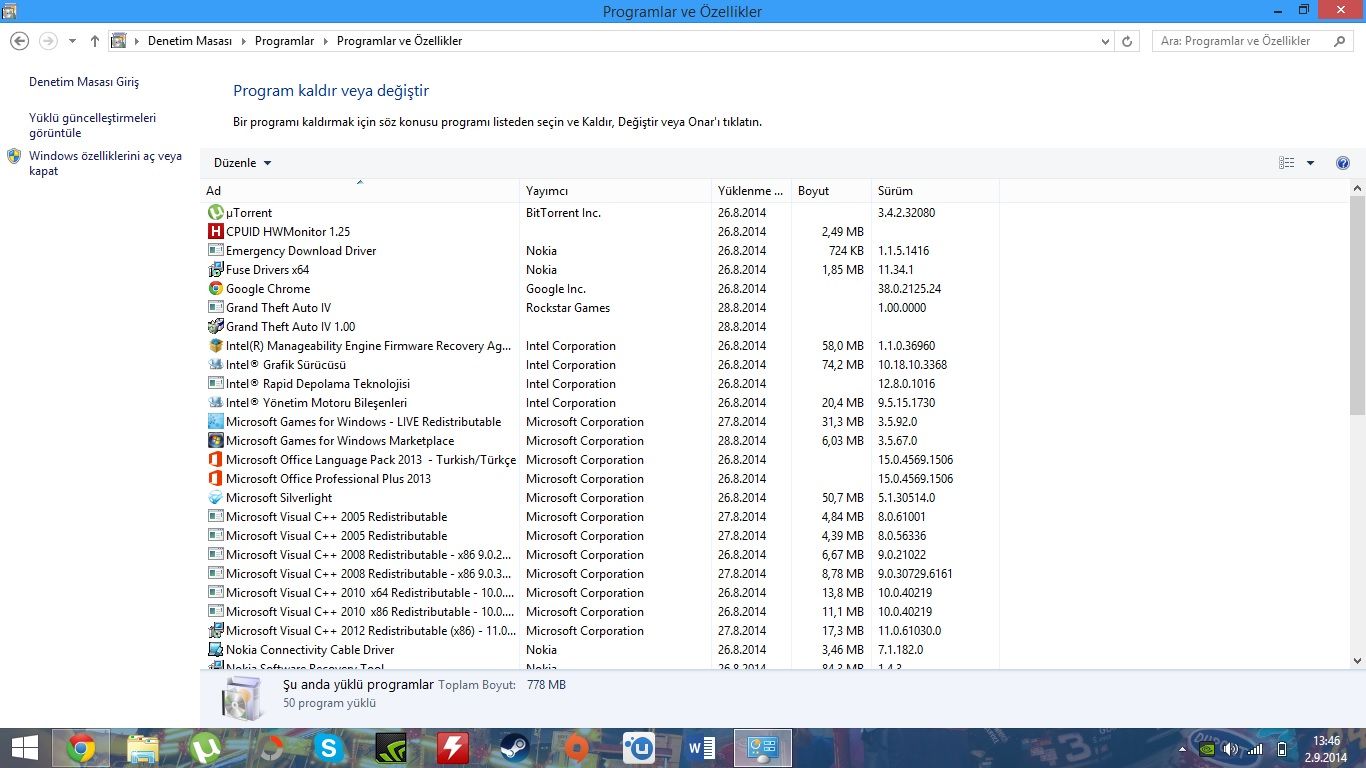Select Intel® Grafik Sürücüsü entry
This screenshot has height=768, width=1366.
click(x=602, y=365)
